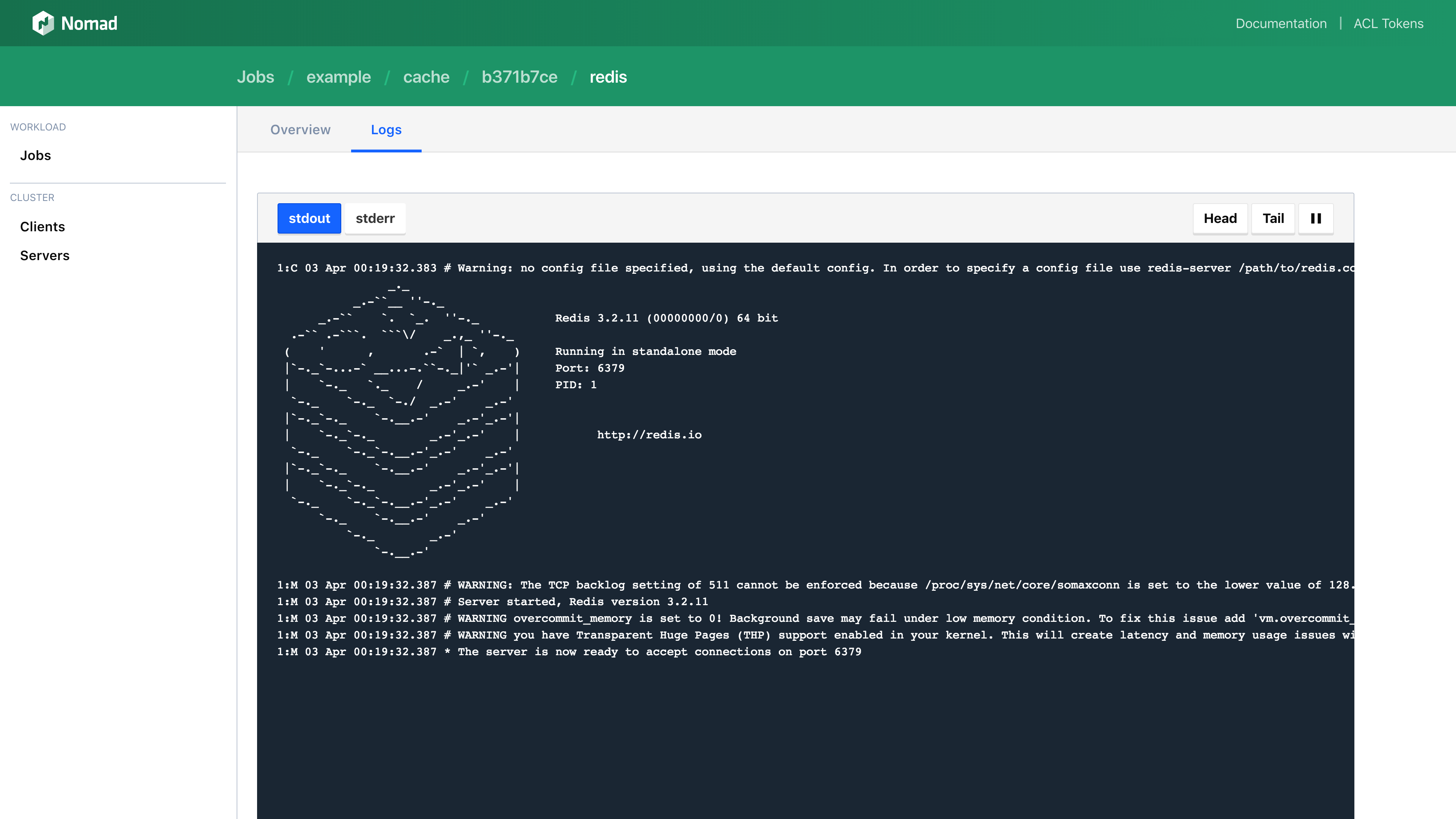Navigate to example job breadcrumb
Screen dimensions: 1456x819
[339, 77]
